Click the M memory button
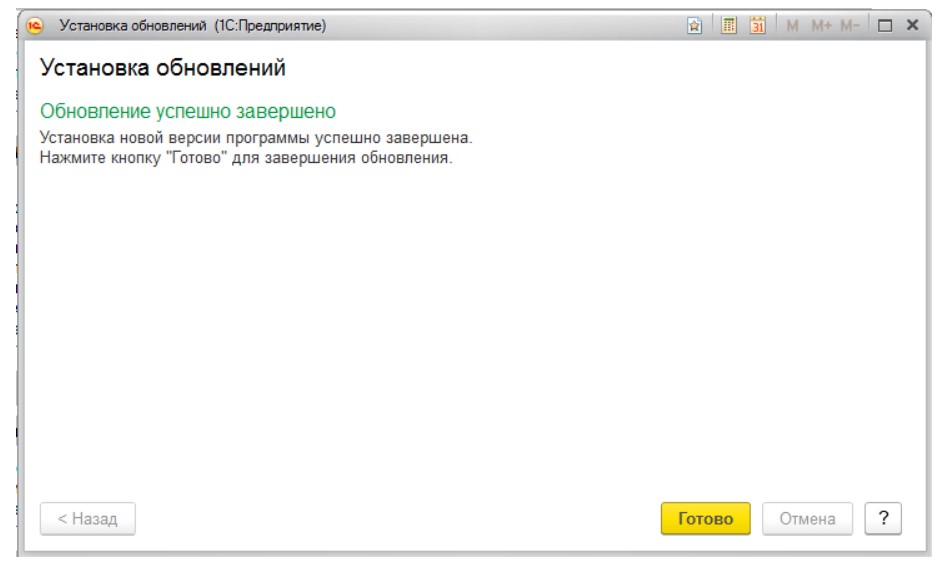 pyautogui.click(x=792, y=25)
